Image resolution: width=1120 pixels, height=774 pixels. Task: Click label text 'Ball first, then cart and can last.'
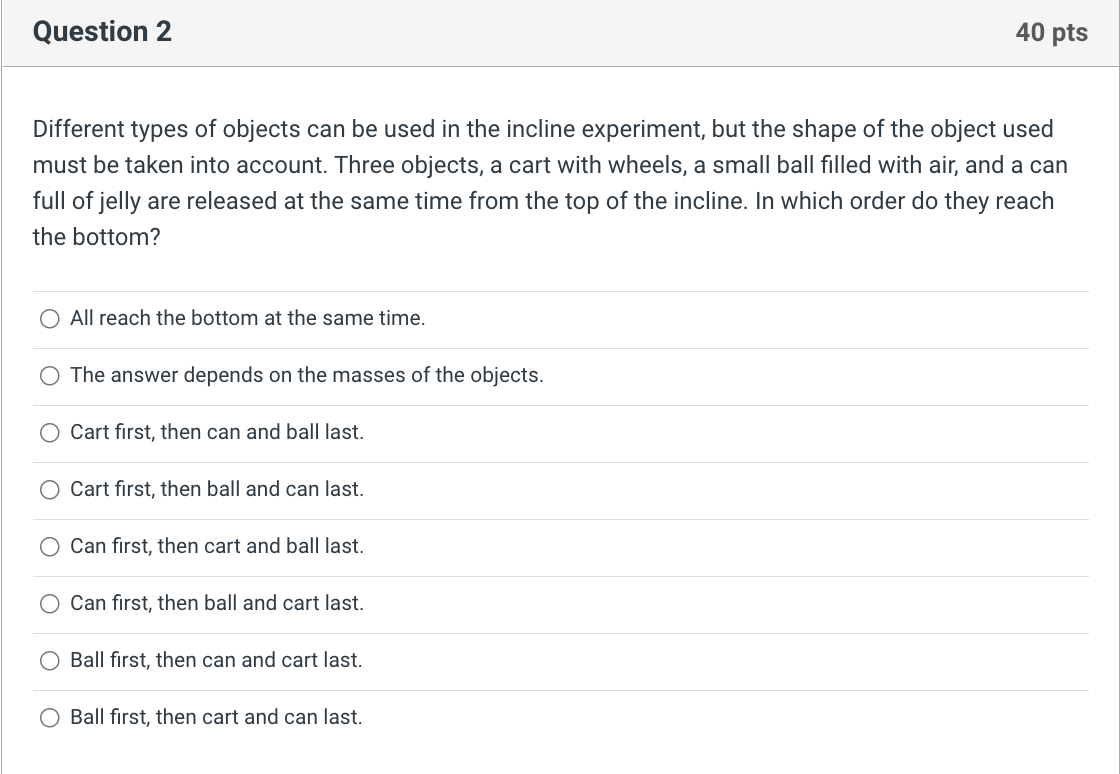(216, 717)
